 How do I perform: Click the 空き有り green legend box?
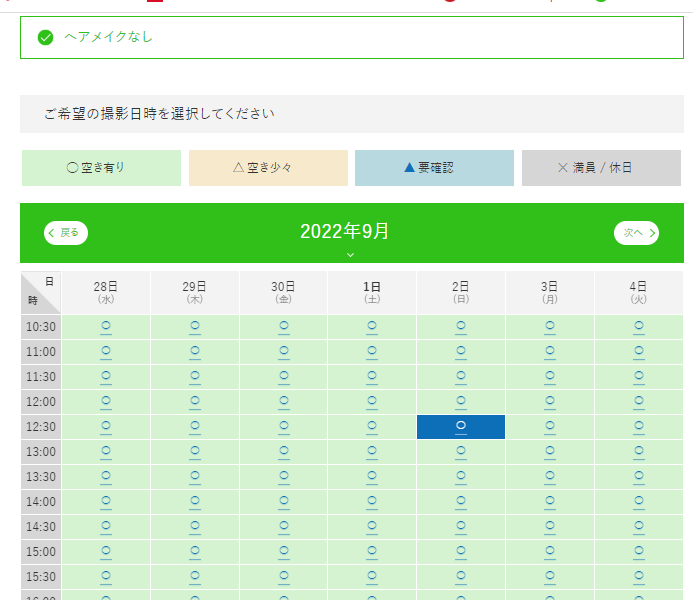tap(101, 168)
